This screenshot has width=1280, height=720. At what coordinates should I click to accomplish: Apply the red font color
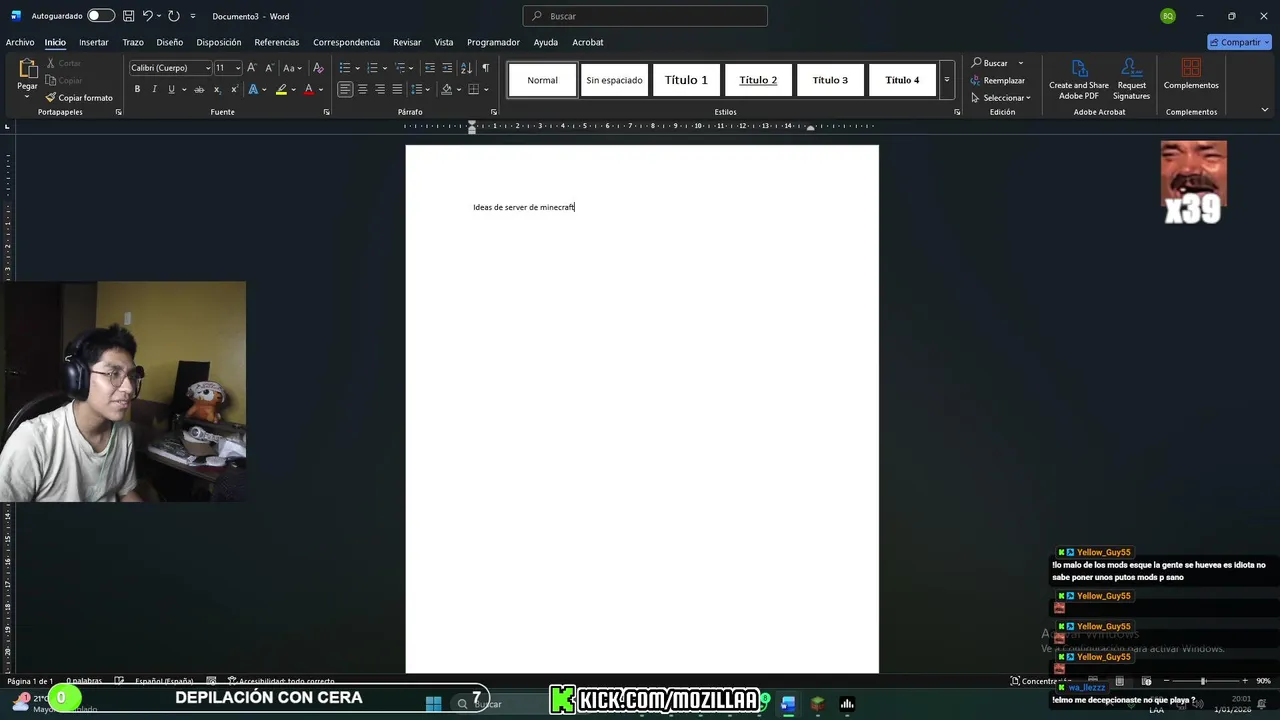308,89
